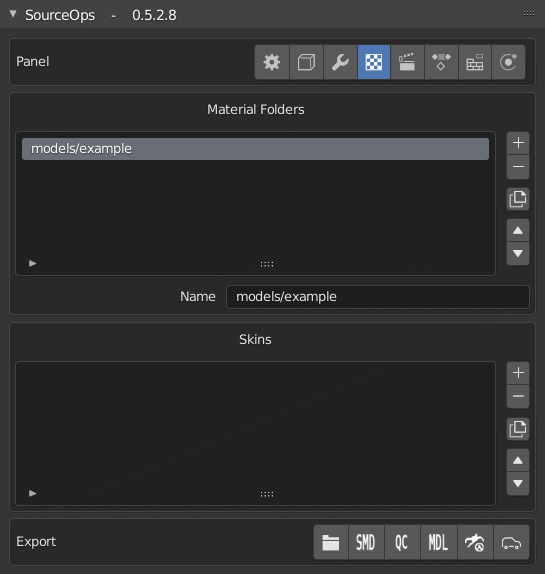Open the clapperboard sequences panel tab
Viewport: 545px width, 574px height.
click(x=407, y=62)
